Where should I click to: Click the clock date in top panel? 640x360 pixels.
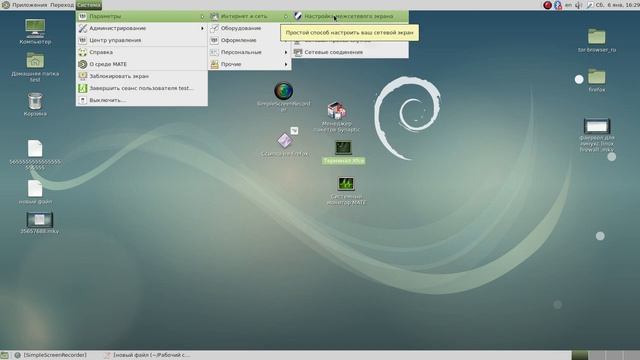(x=618, y=5)
